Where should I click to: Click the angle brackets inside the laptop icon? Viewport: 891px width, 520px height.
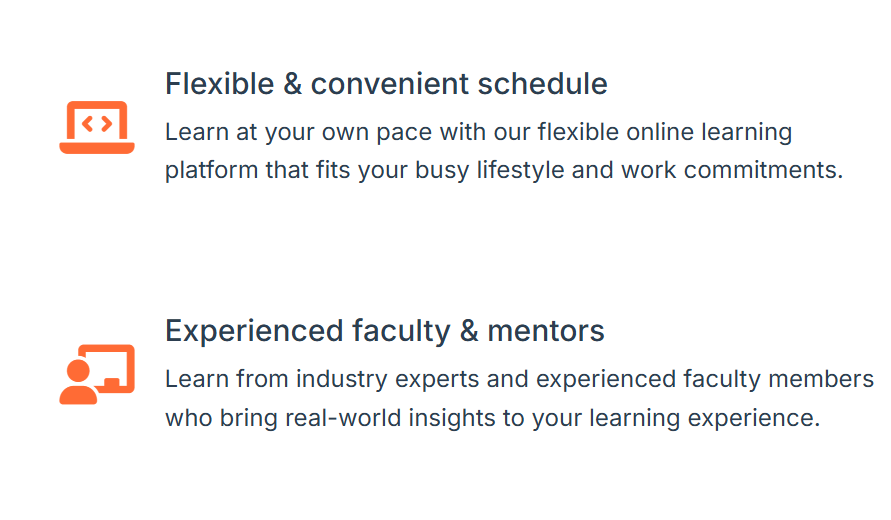[x=97, y=123]
